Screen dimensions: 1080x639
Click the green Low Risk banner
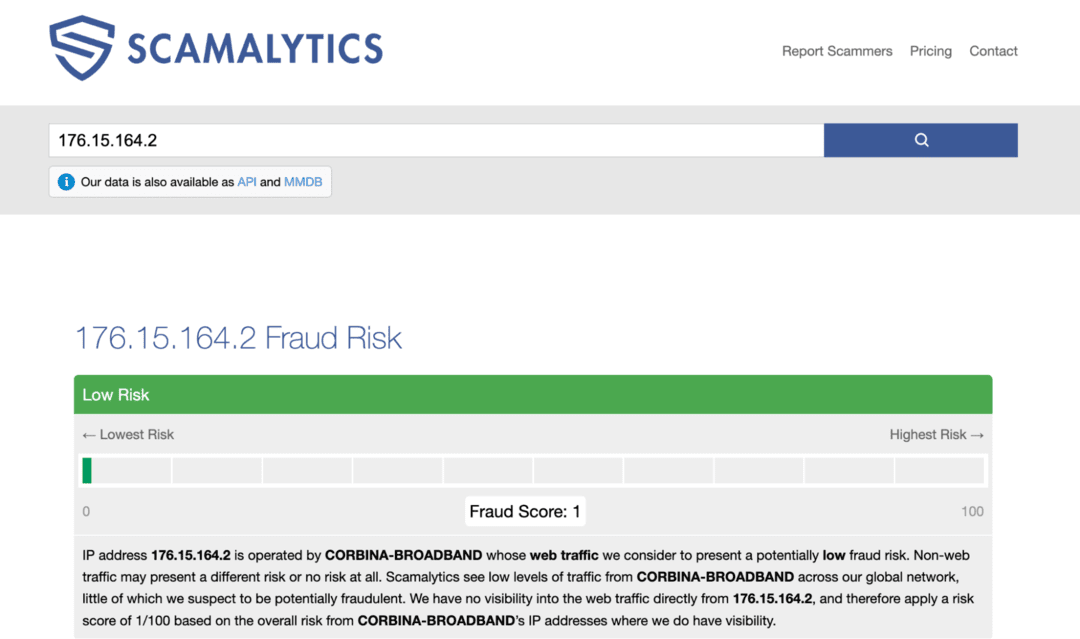point(533,395)
